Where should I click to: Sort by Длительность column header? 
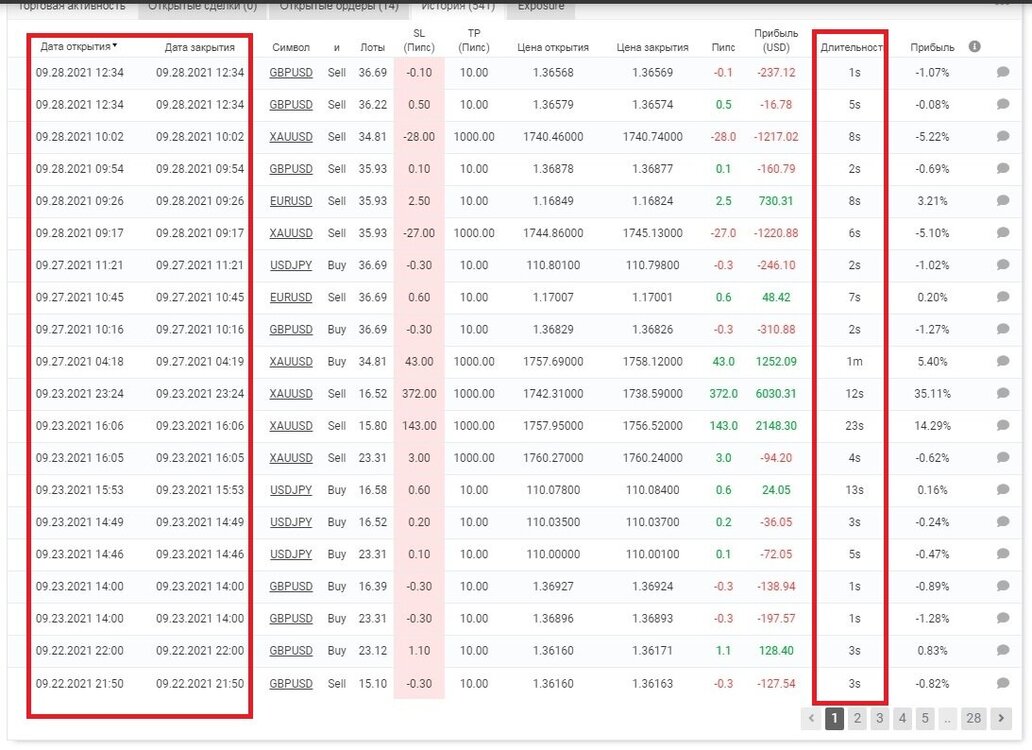click(852, 47)
